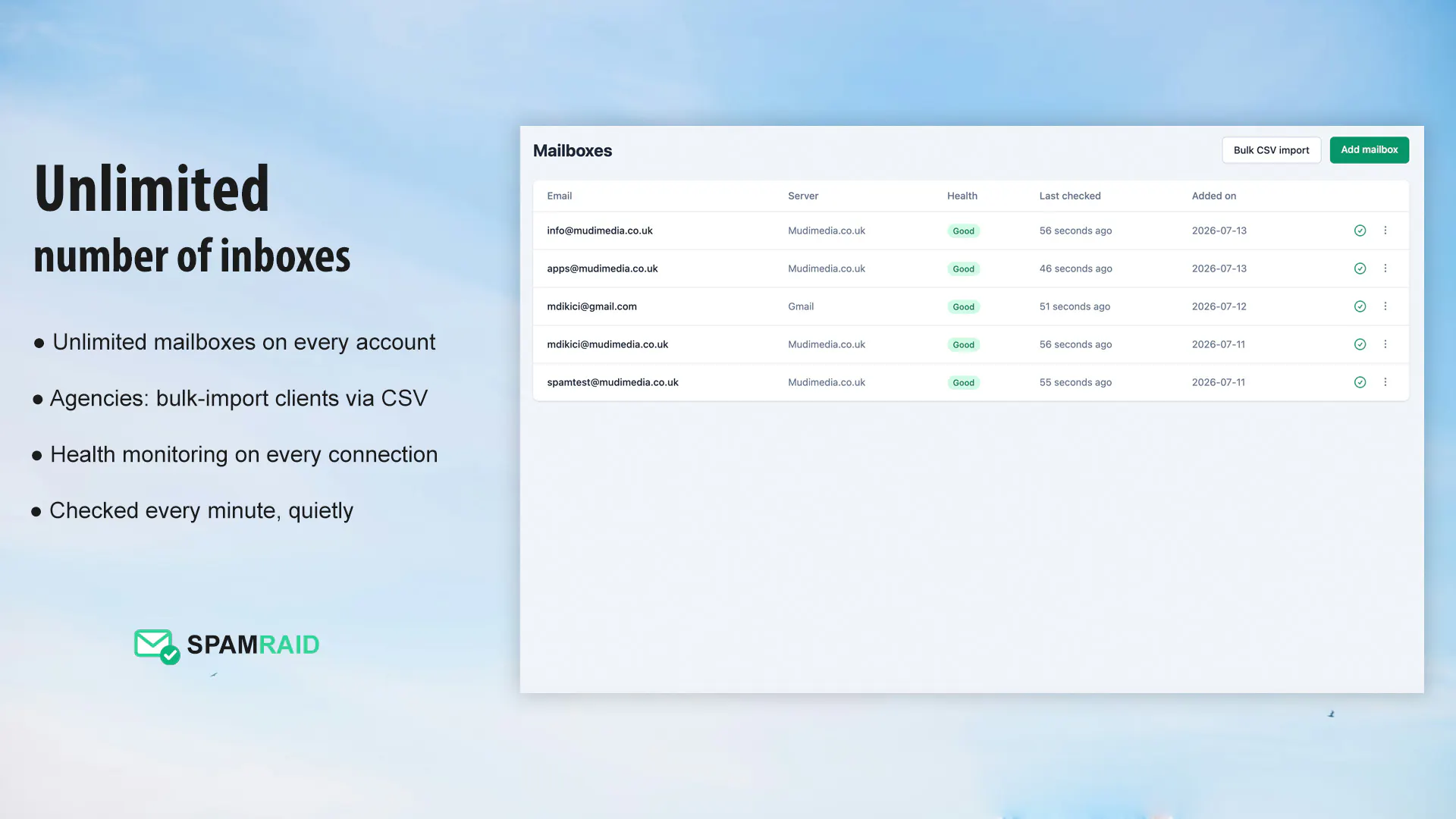
Task: Click Mudimedia.co.uk server for spamtest@mudimedia.co.uk
Action: (827, 382)
